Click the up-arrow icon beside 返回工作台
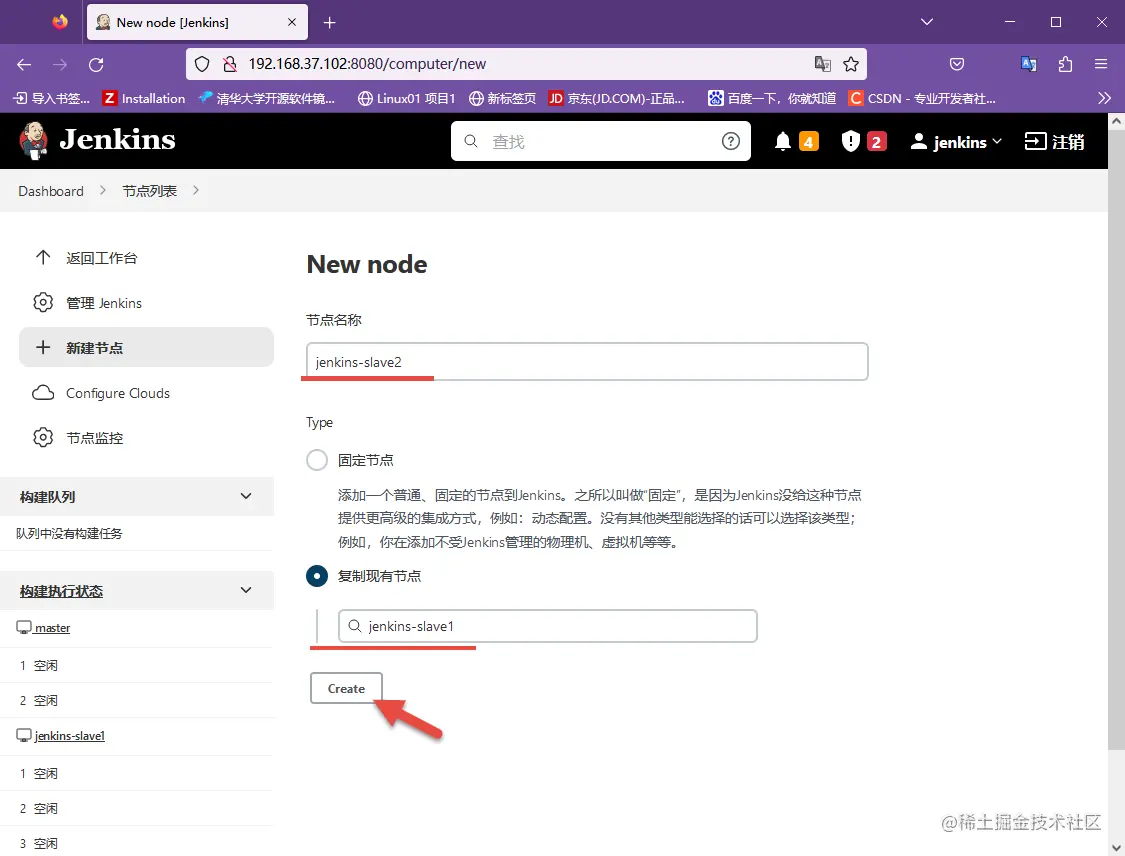This screenshot has height=856, width=1125. click(x=43, y=258)
